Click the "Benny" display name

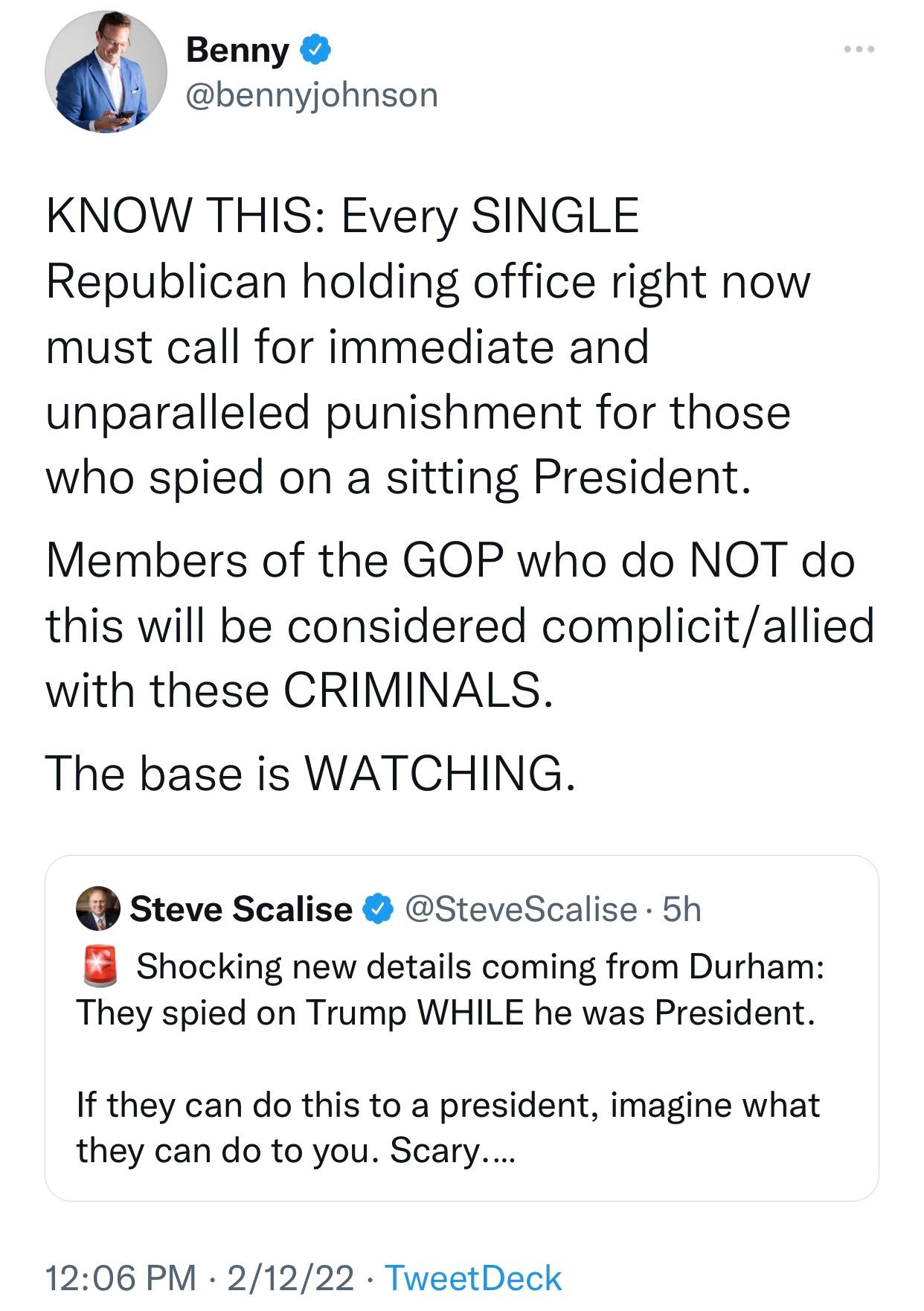pyautogui.click(x=237, y=51)
